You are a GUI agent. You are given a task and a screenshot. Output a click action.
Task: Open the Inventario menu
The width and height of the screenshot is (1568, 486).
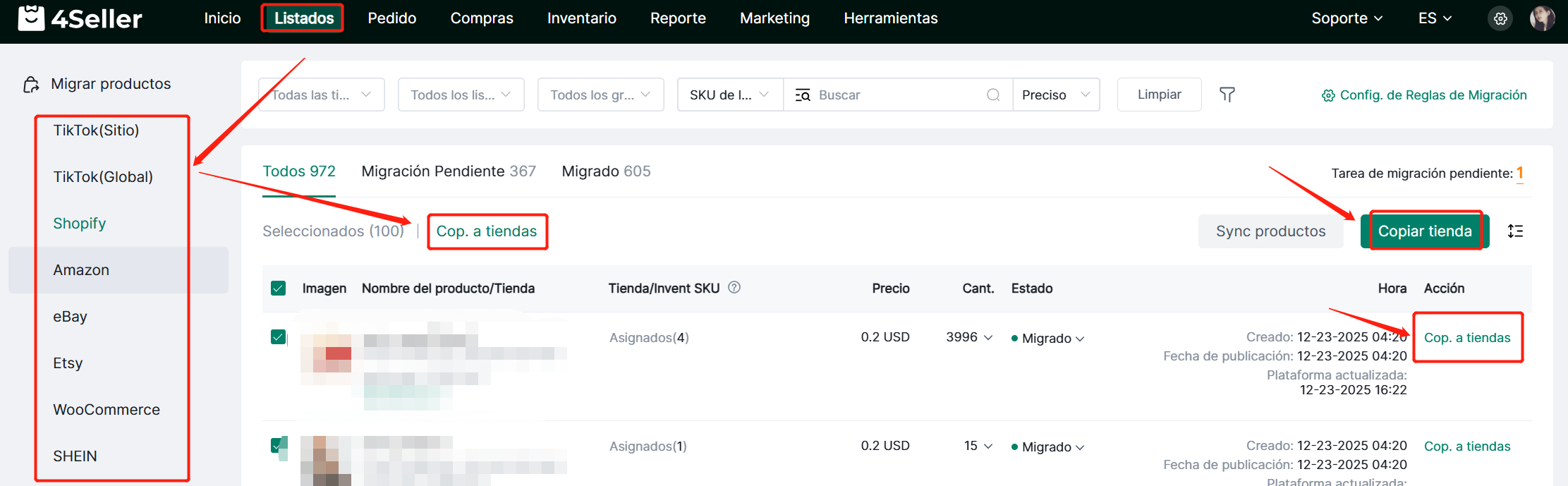click(581, 18)
